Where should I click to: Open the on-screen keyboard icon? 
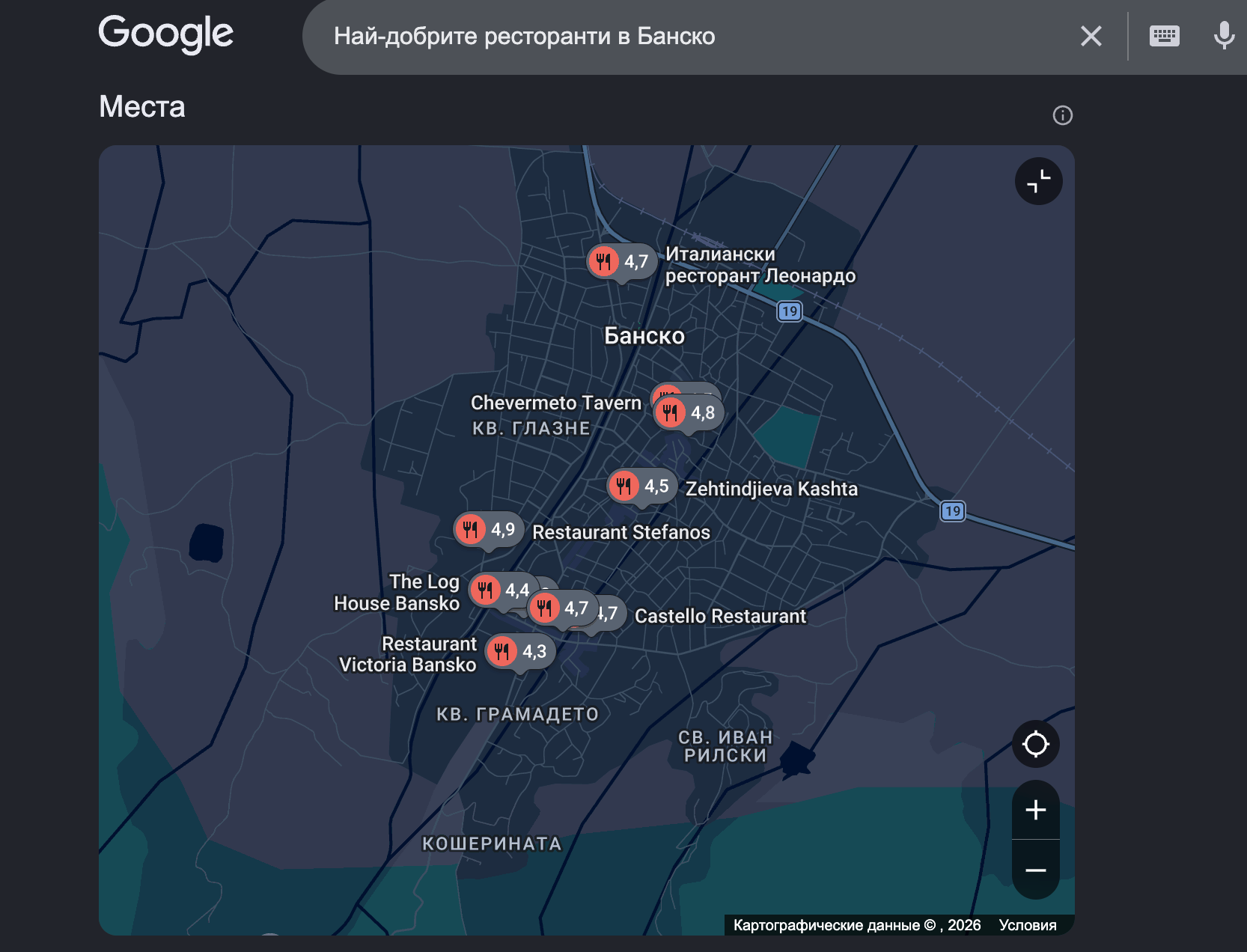1164,36
